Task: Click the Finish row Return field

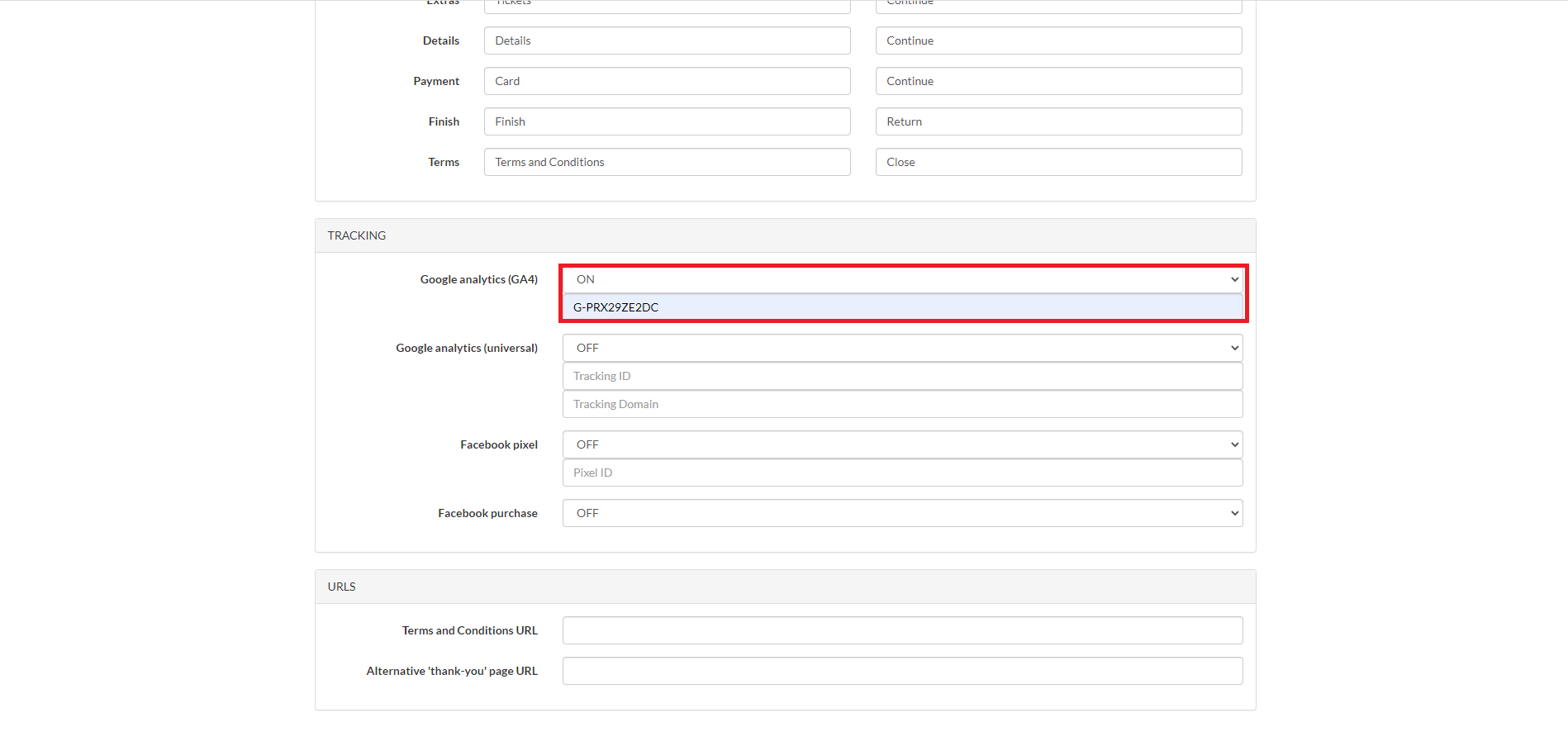Action: coord(1058,121)
